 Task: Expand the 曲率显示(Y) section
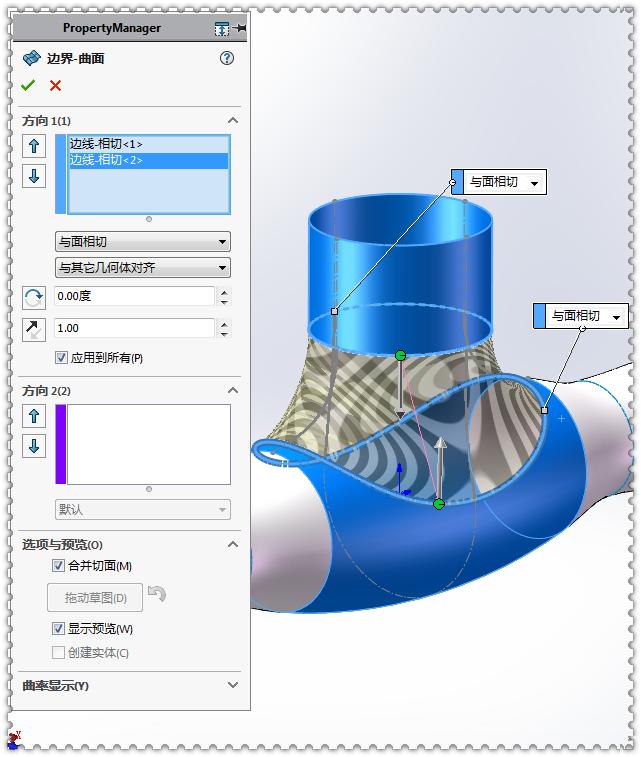point(233,685)
